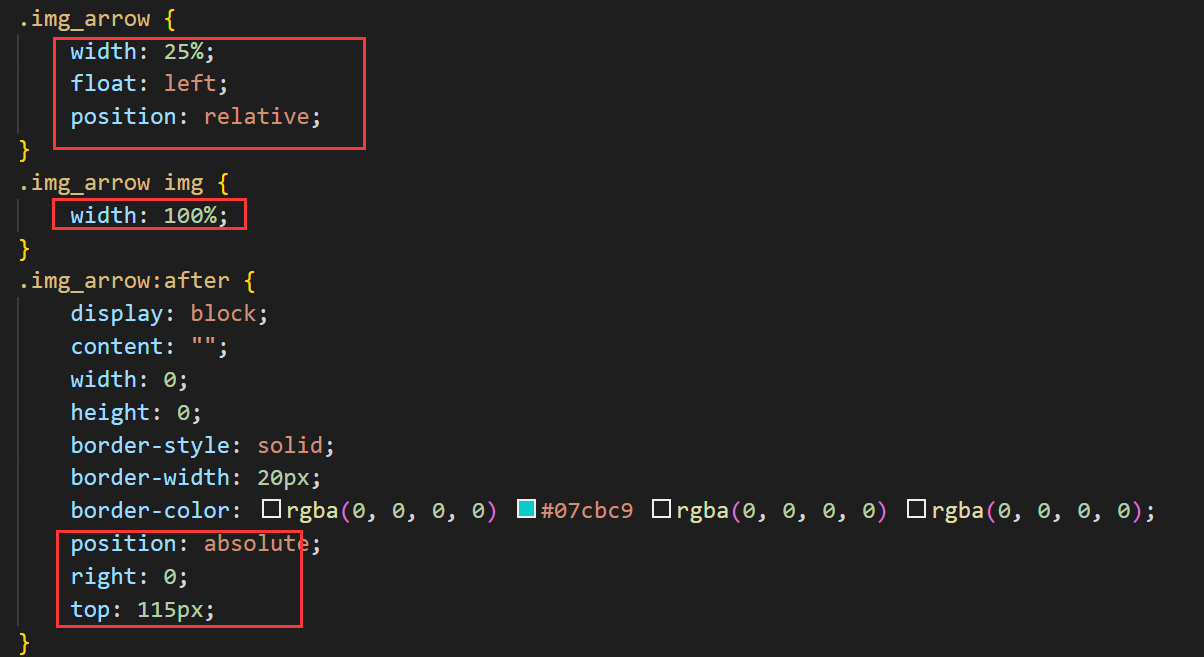Click the block display value
Screen dimensions: 1204x657
click(223, 314)
